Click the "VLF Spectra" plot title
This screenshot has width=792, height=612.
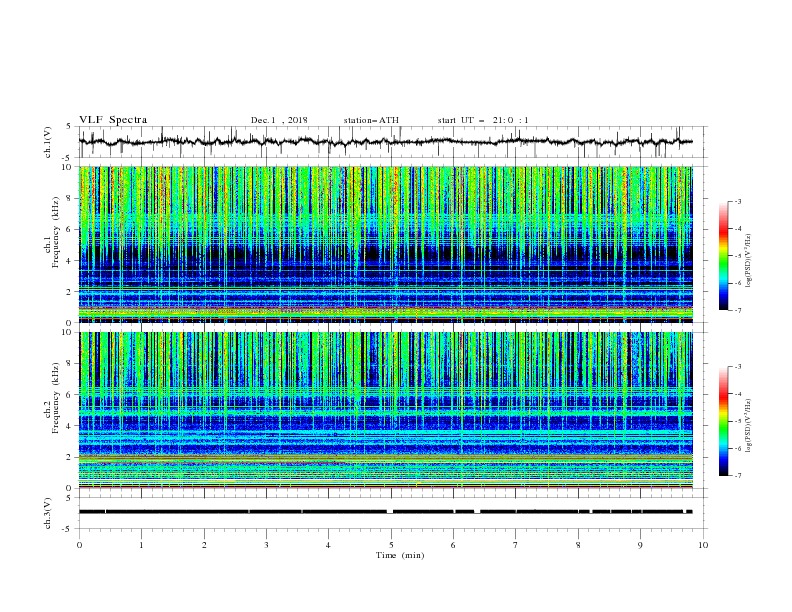(113, 120)
